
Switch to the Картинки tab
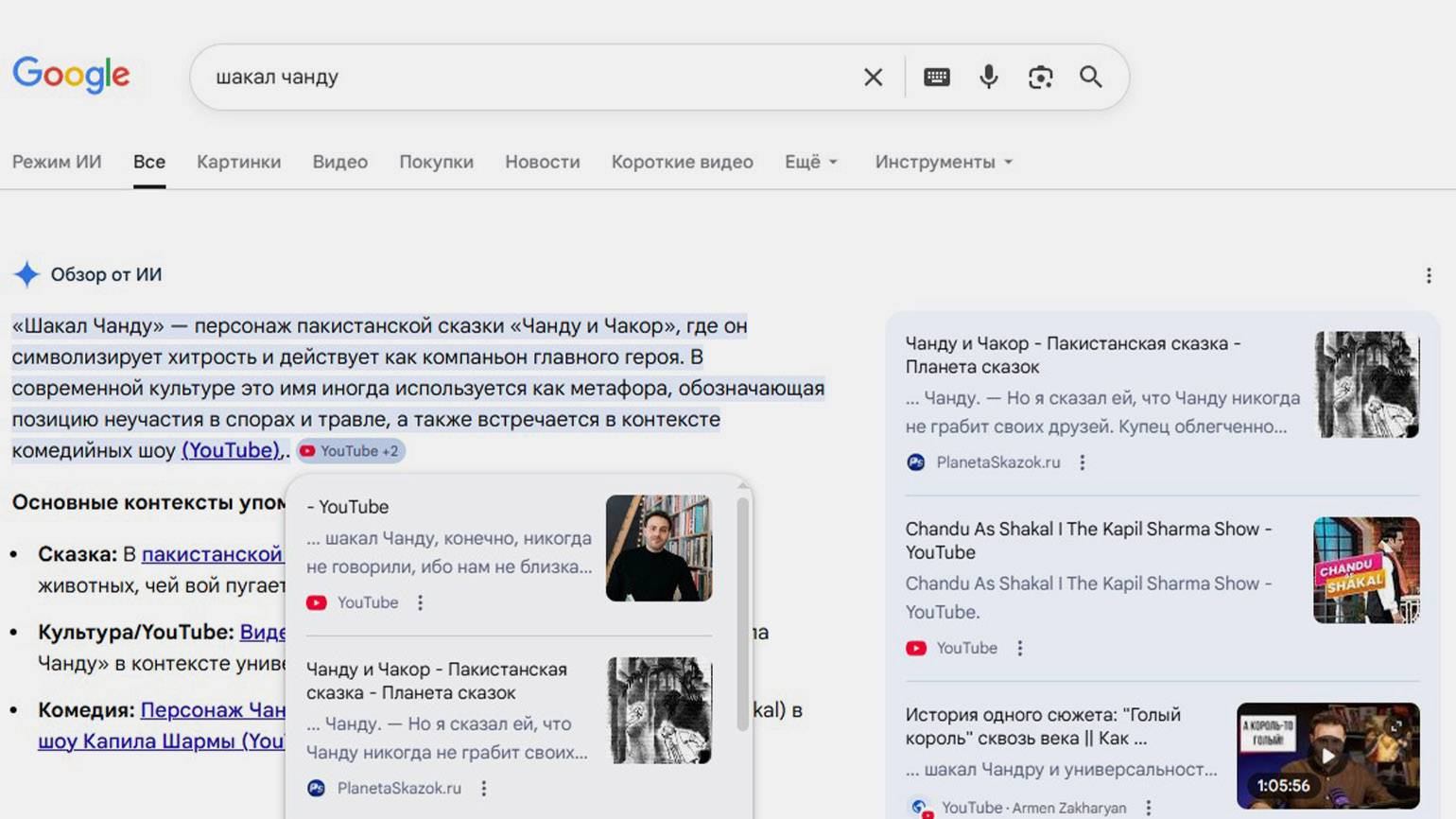(238, 162)
